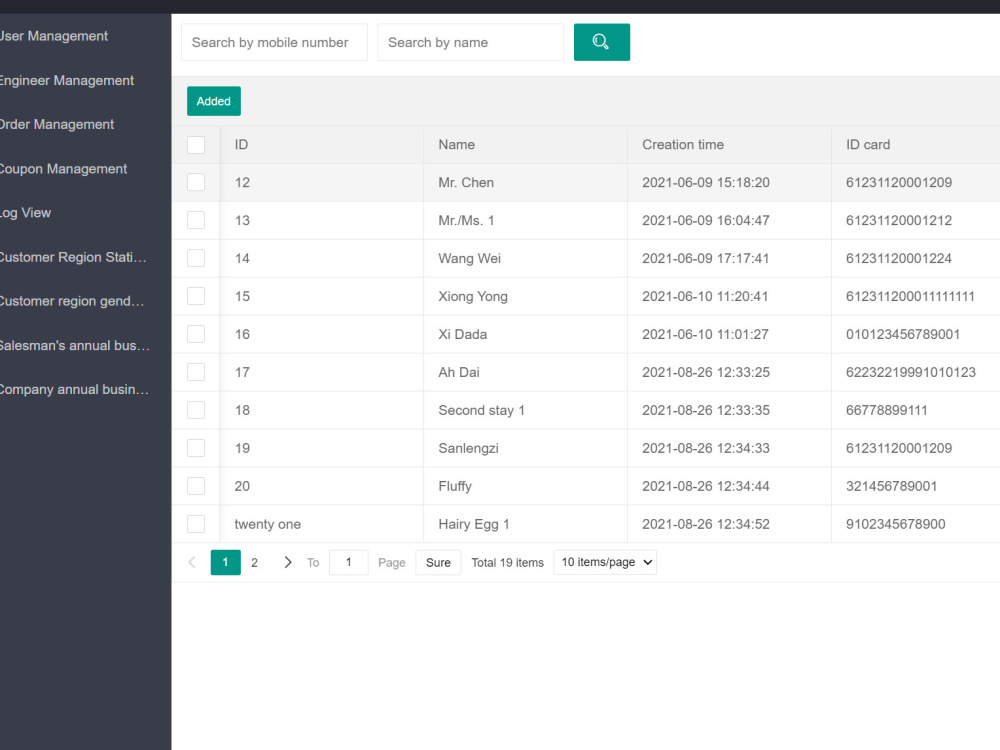This screenshot has height=750, width=1000.
Task: Check the Sanlengzi row checkbox
Action: pyautogui.click(x=196, y=448)
